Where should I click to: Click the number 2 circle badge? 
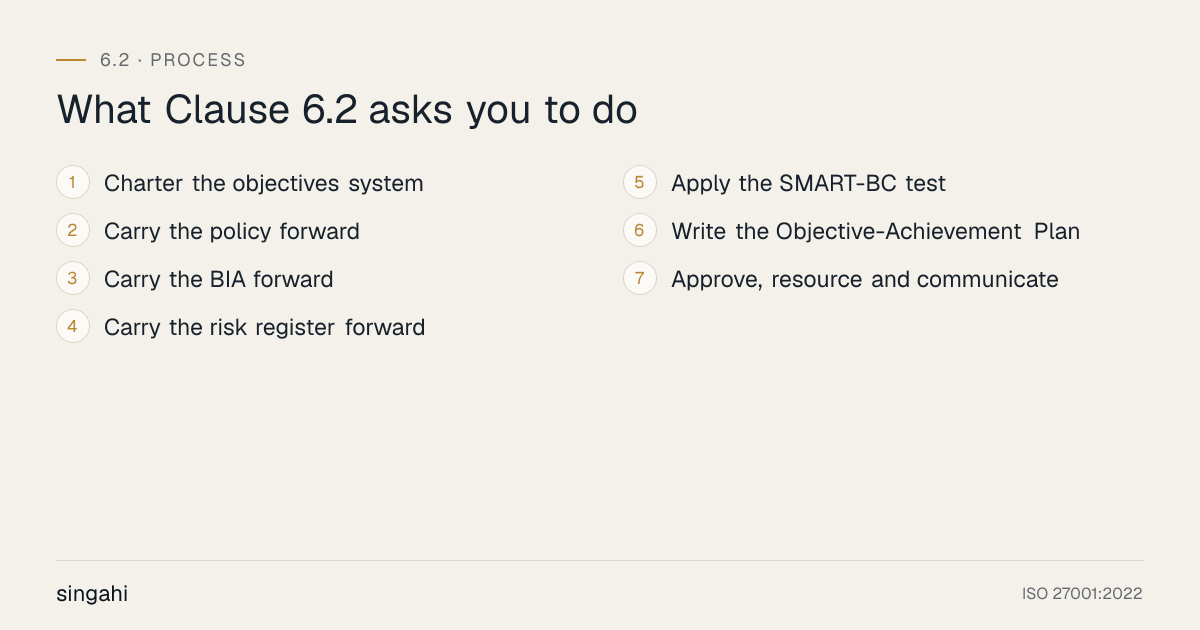coord(73,231)
